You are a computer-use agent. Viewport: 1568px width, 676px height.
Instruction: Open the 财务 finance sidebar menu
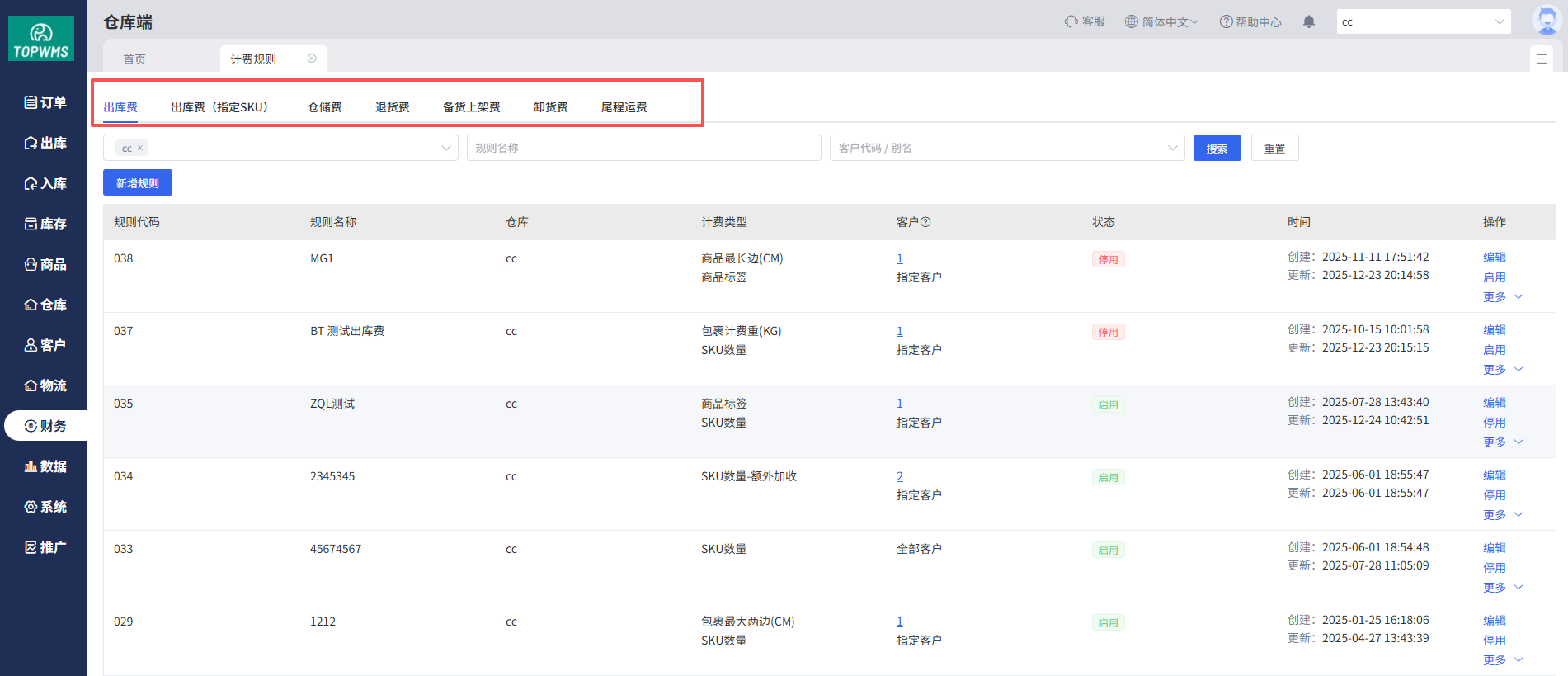45,426
